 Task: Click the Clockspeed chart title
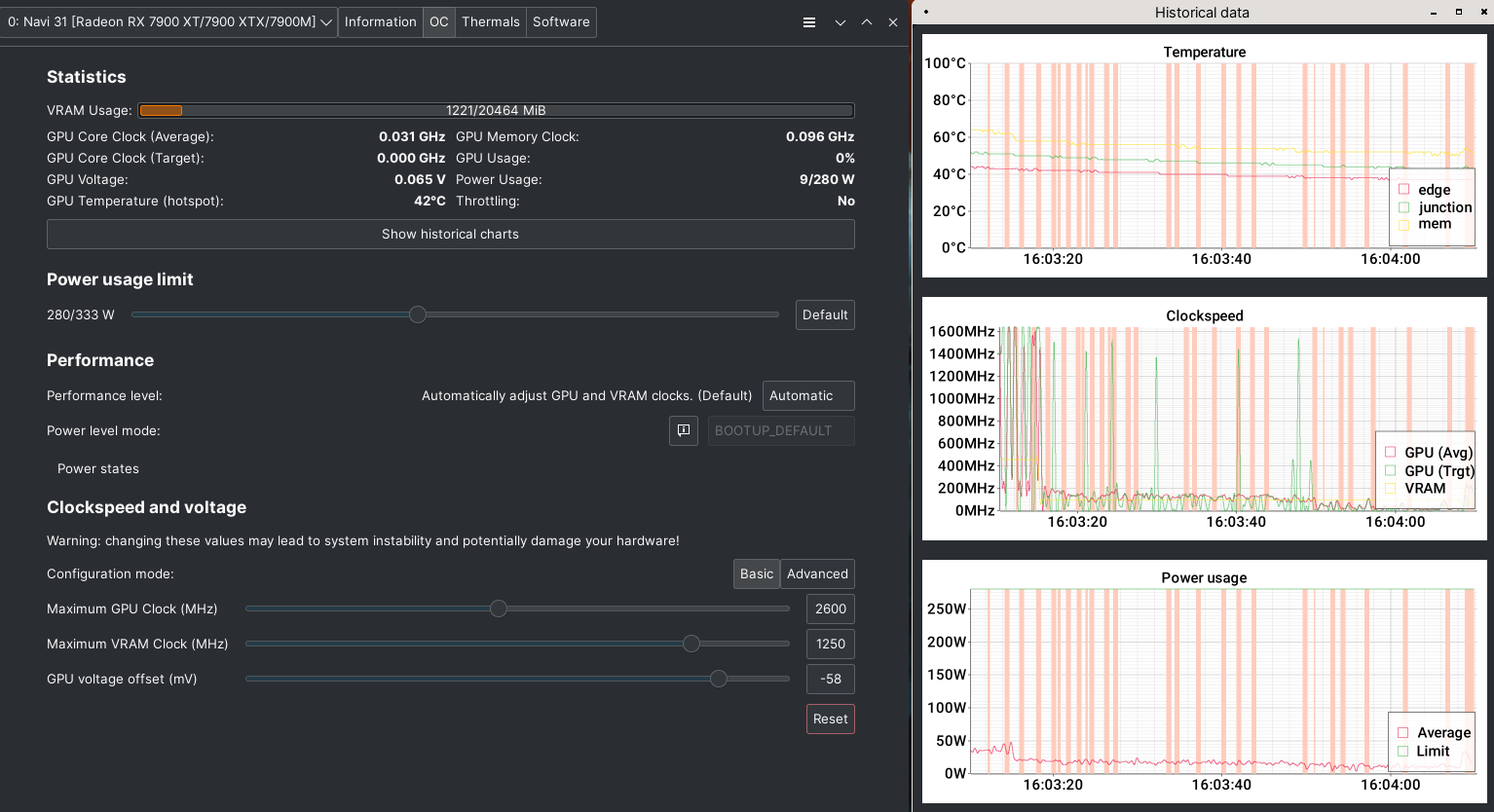coord(1205,315)
